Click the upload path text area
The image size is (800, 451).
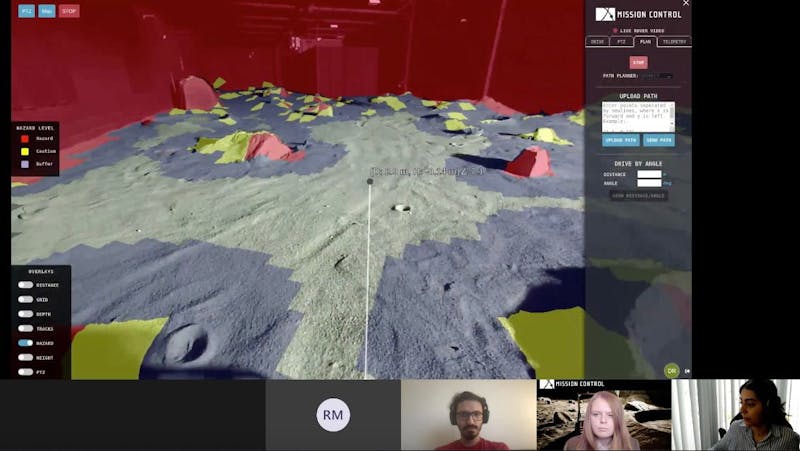pos(637,116)
